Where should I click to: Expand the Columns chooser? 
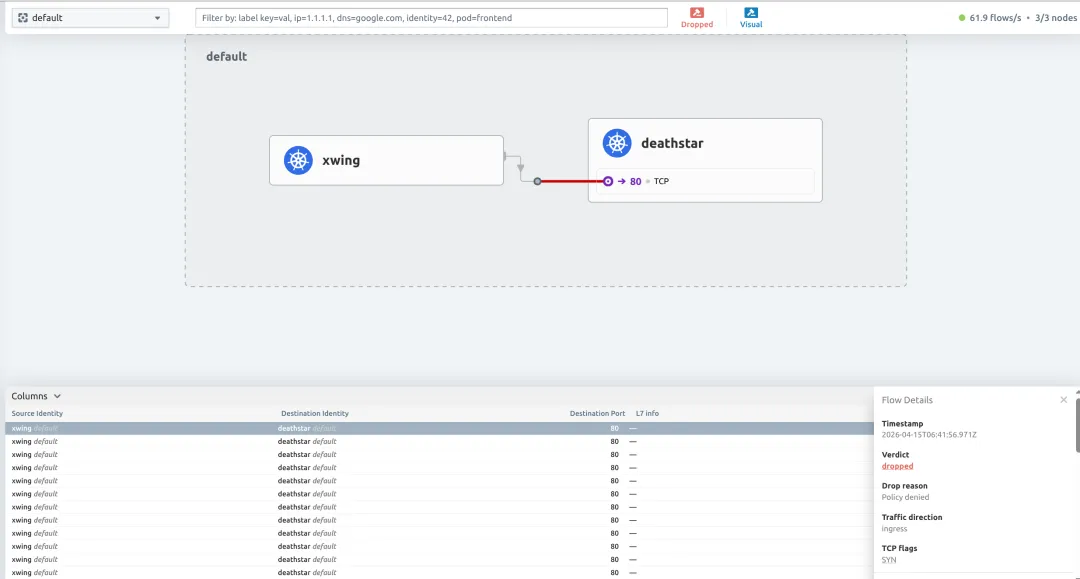click(x=36, y=396)
